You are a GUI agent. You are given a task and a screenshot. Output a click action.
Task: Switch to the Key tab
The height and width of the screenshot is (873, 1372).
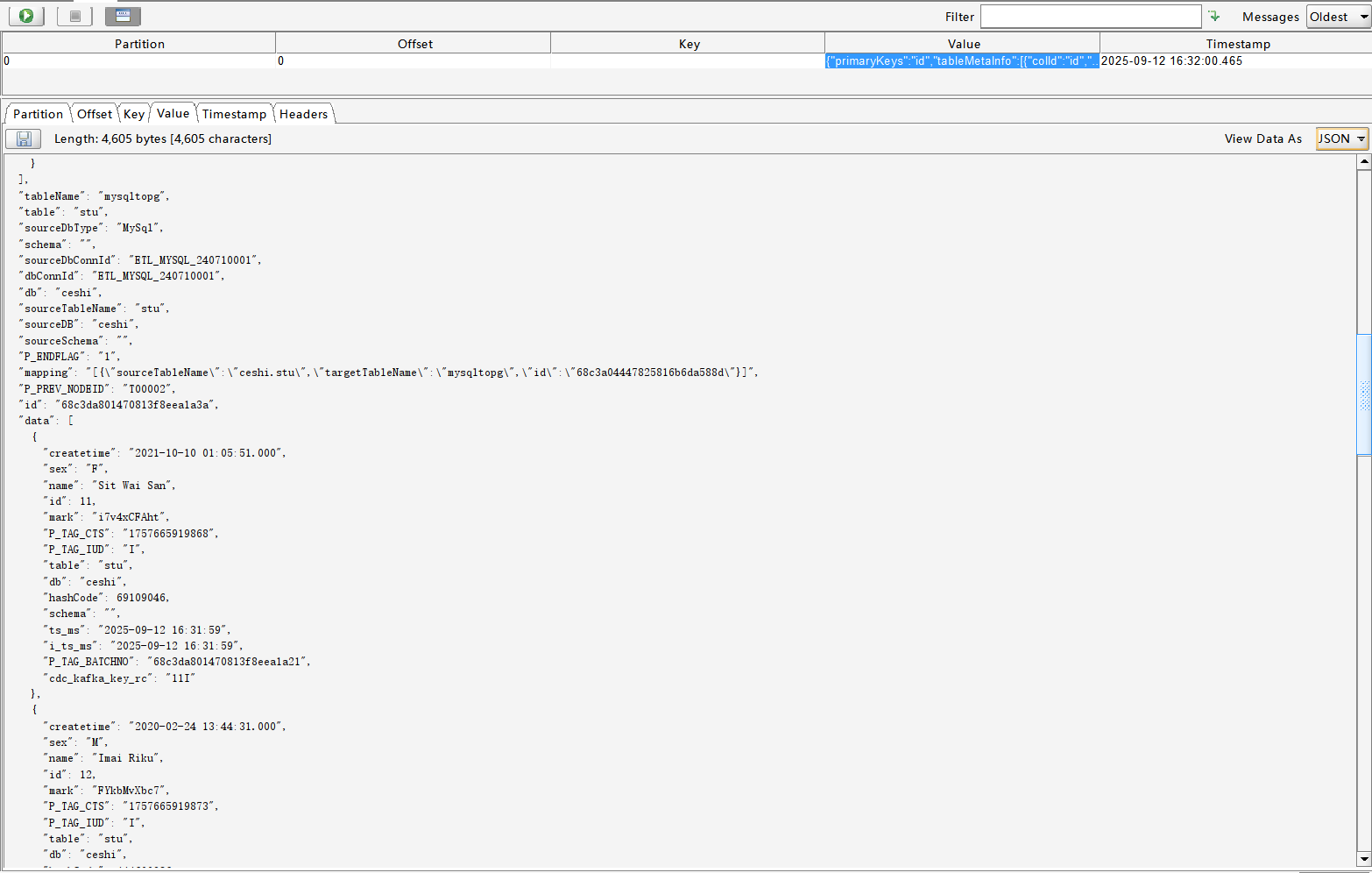(134, 114)
